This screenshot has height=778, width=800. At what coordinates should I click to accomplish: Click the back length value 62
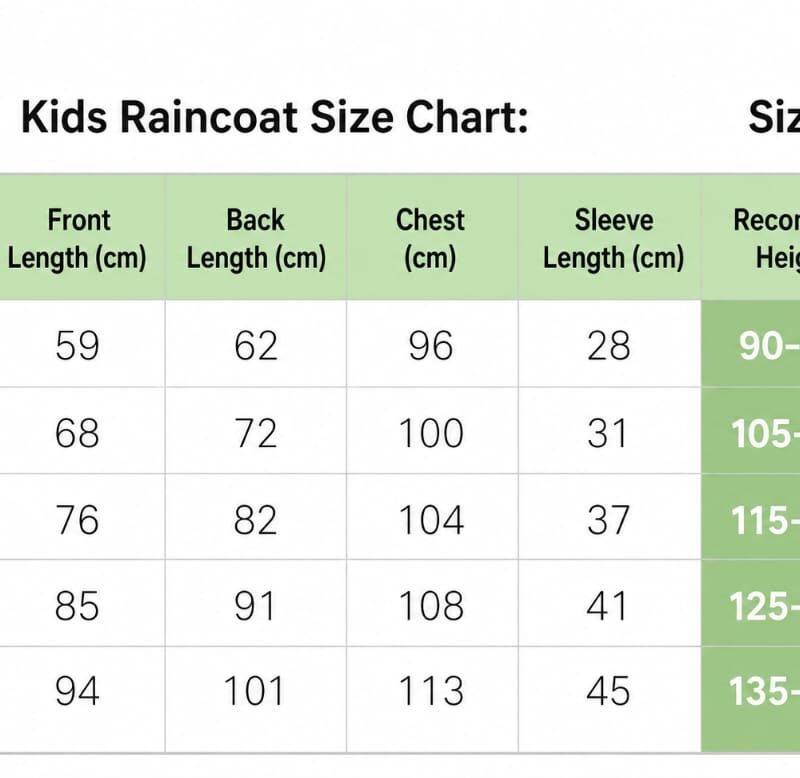[256, 346]
